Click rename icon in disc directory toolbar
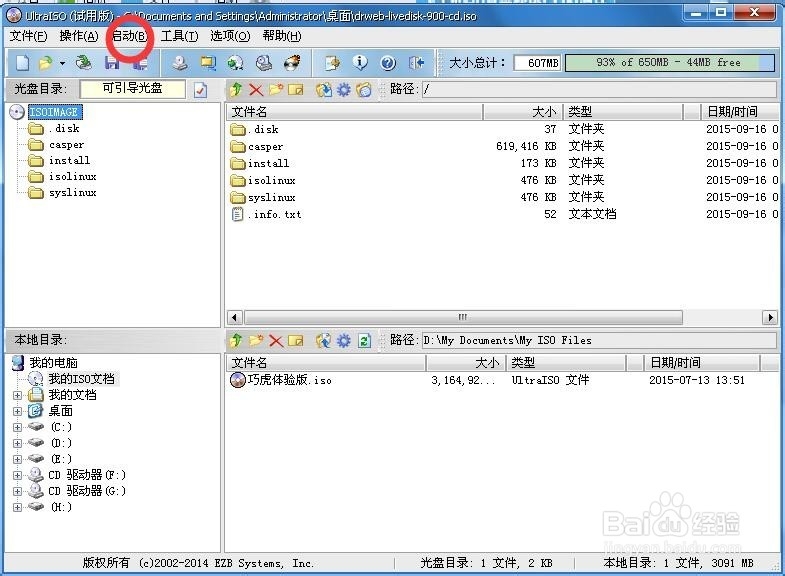785x576 pixels. click(x=296, y=90)
